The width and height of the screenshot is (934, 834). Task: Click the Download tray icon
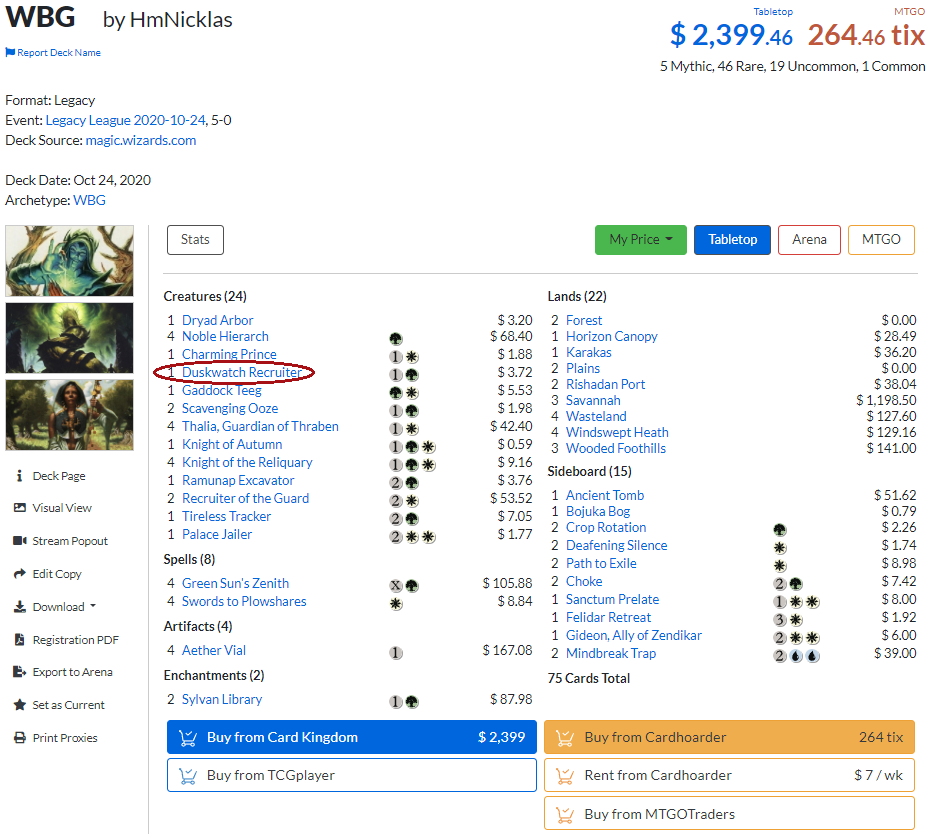coord(20,606)
